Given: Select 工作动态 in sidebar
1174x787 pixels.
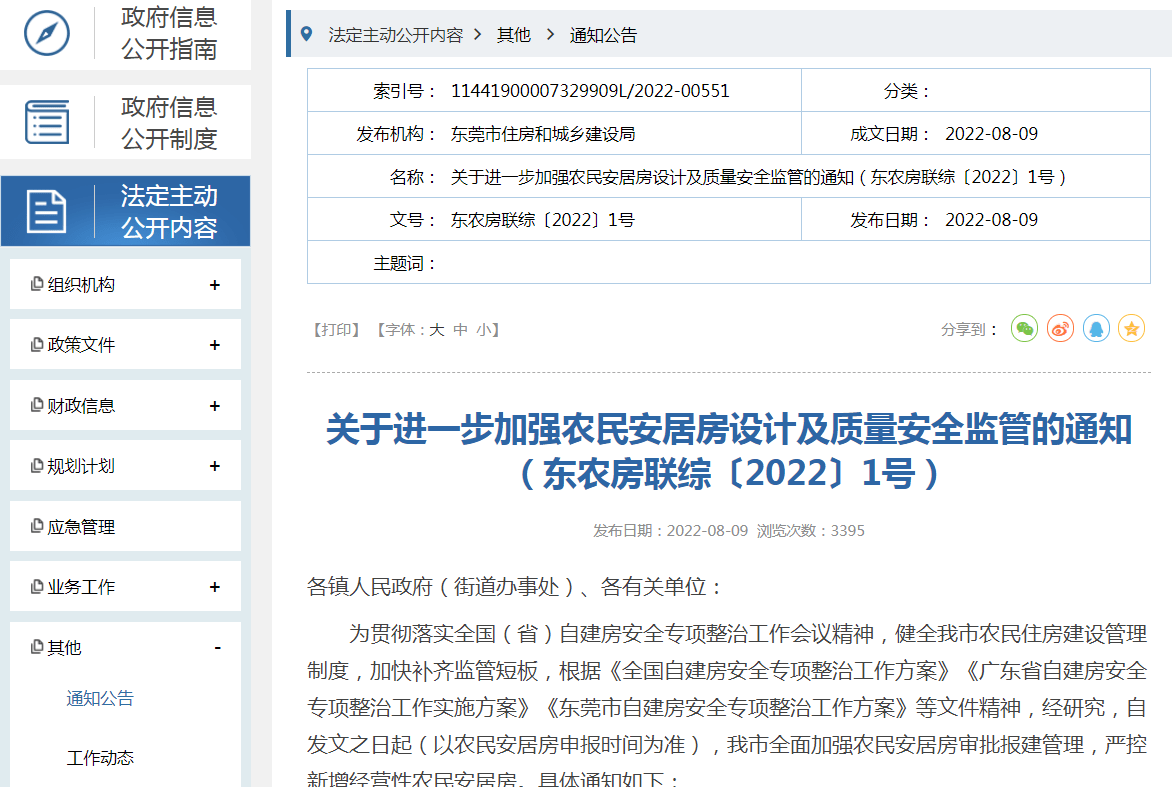Looking at the screenshot, I should point(100,757).
